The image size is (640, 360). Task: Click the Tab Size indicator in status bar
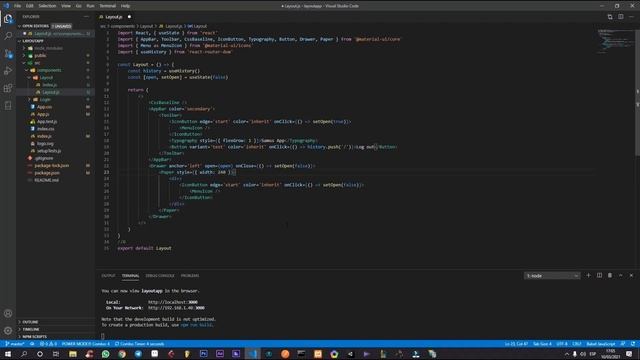click(x=542, y=344)
